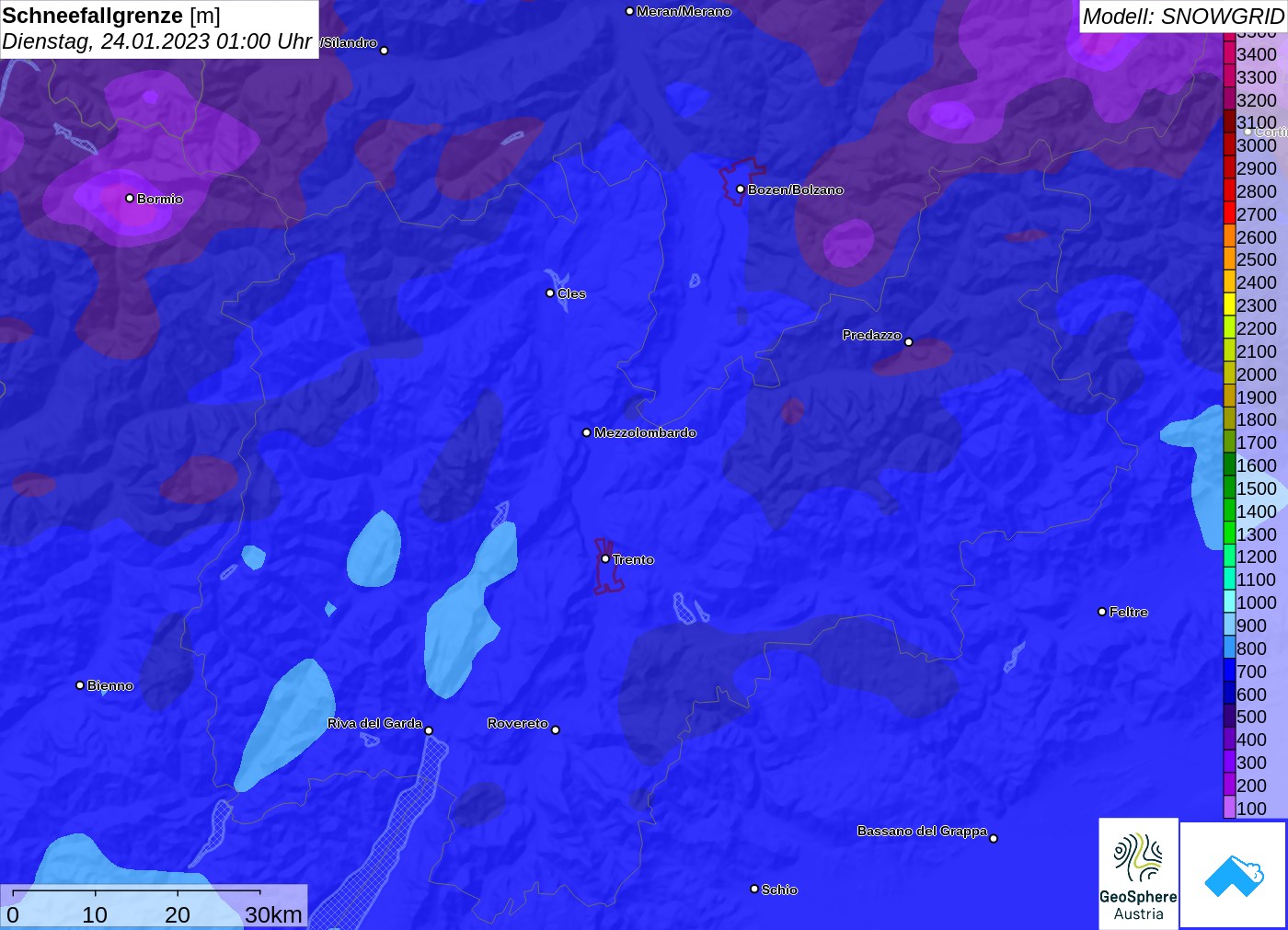Click the 2300 m yellow legend swatch
The height and width of the screenshot is (930, 1288).
click(1229, 305)
